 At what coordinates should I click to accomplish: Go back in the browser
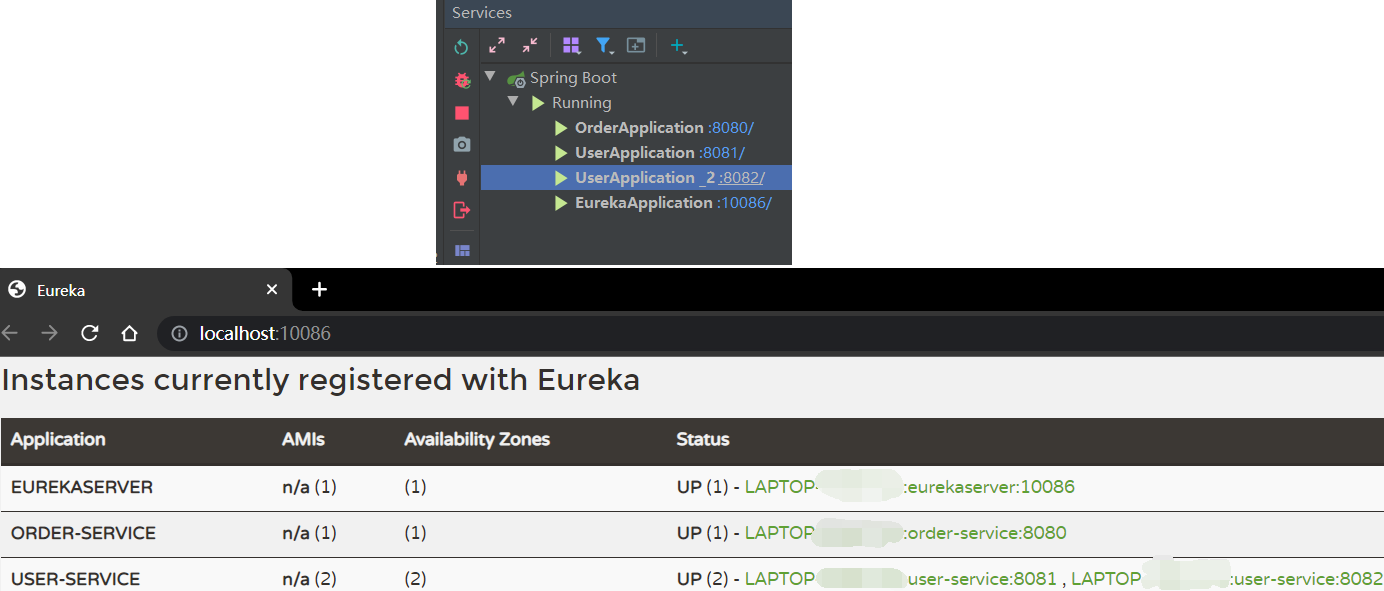click(10, 333)
